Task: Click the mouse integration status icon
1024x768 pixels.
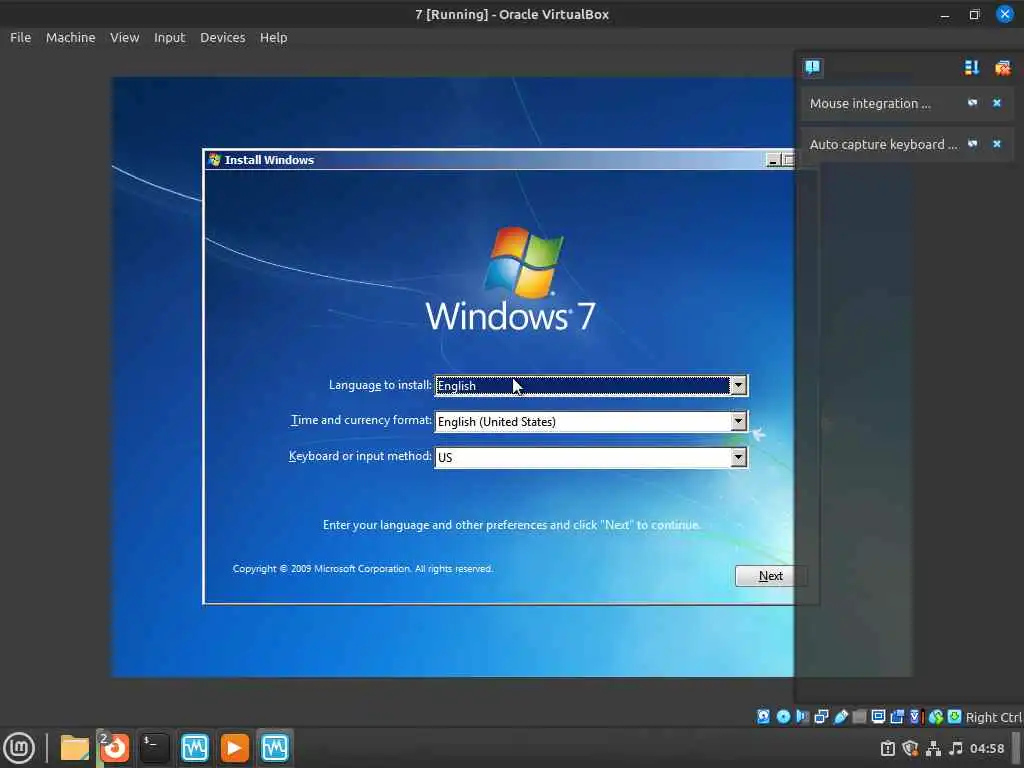Action: click(936, 716)
